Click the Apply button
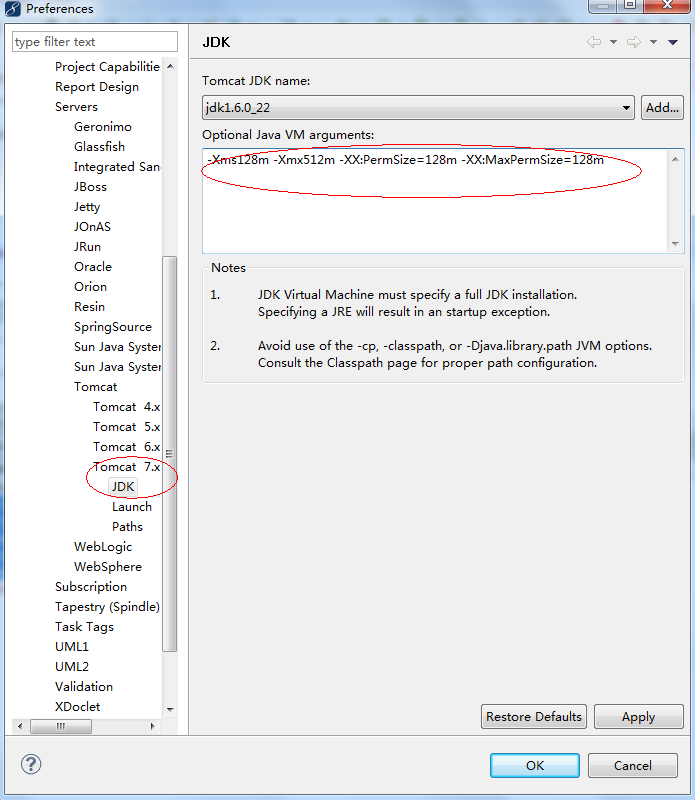 click(638, 717)
